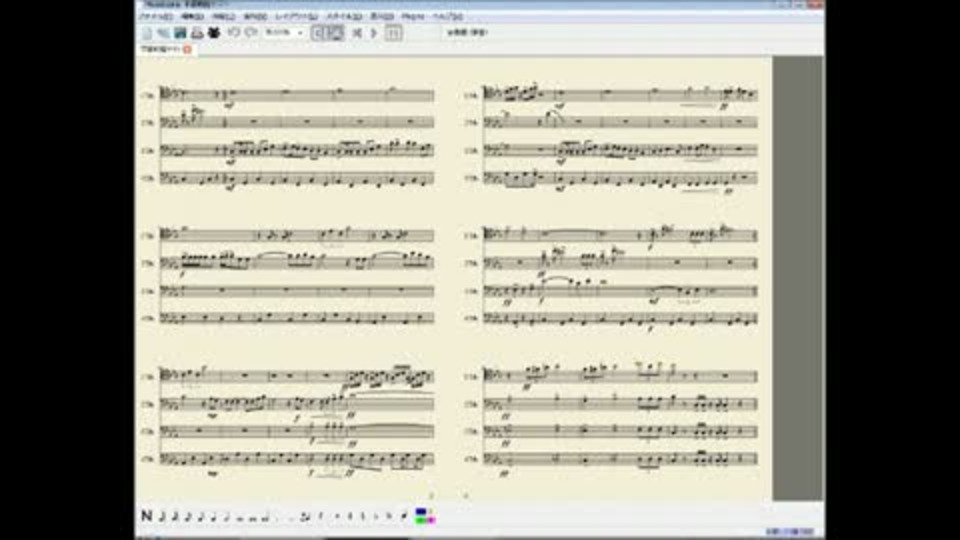
Task: Apply the double sharp accidental
Action: [x=337, y=517]
